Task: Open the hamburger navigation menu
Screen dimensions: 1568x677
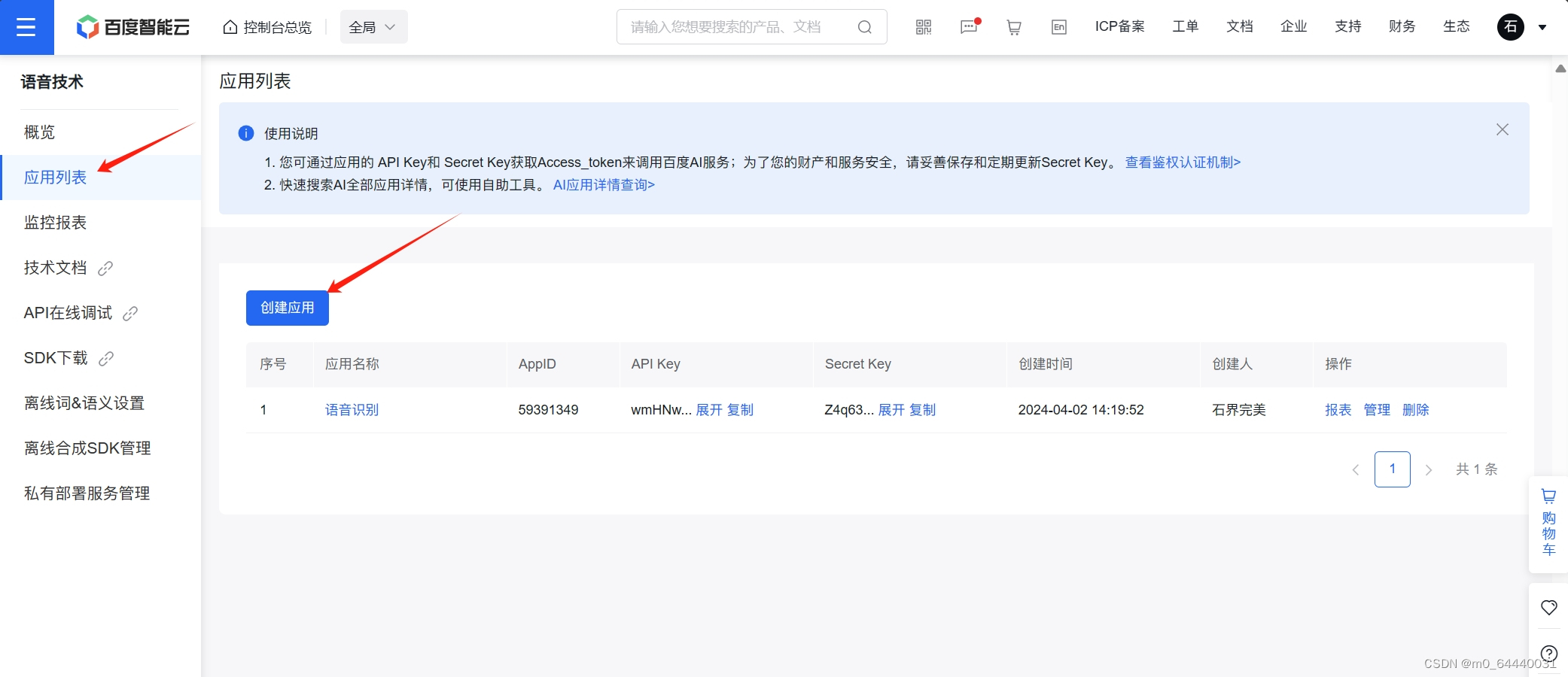Action: tap(26, 28)
